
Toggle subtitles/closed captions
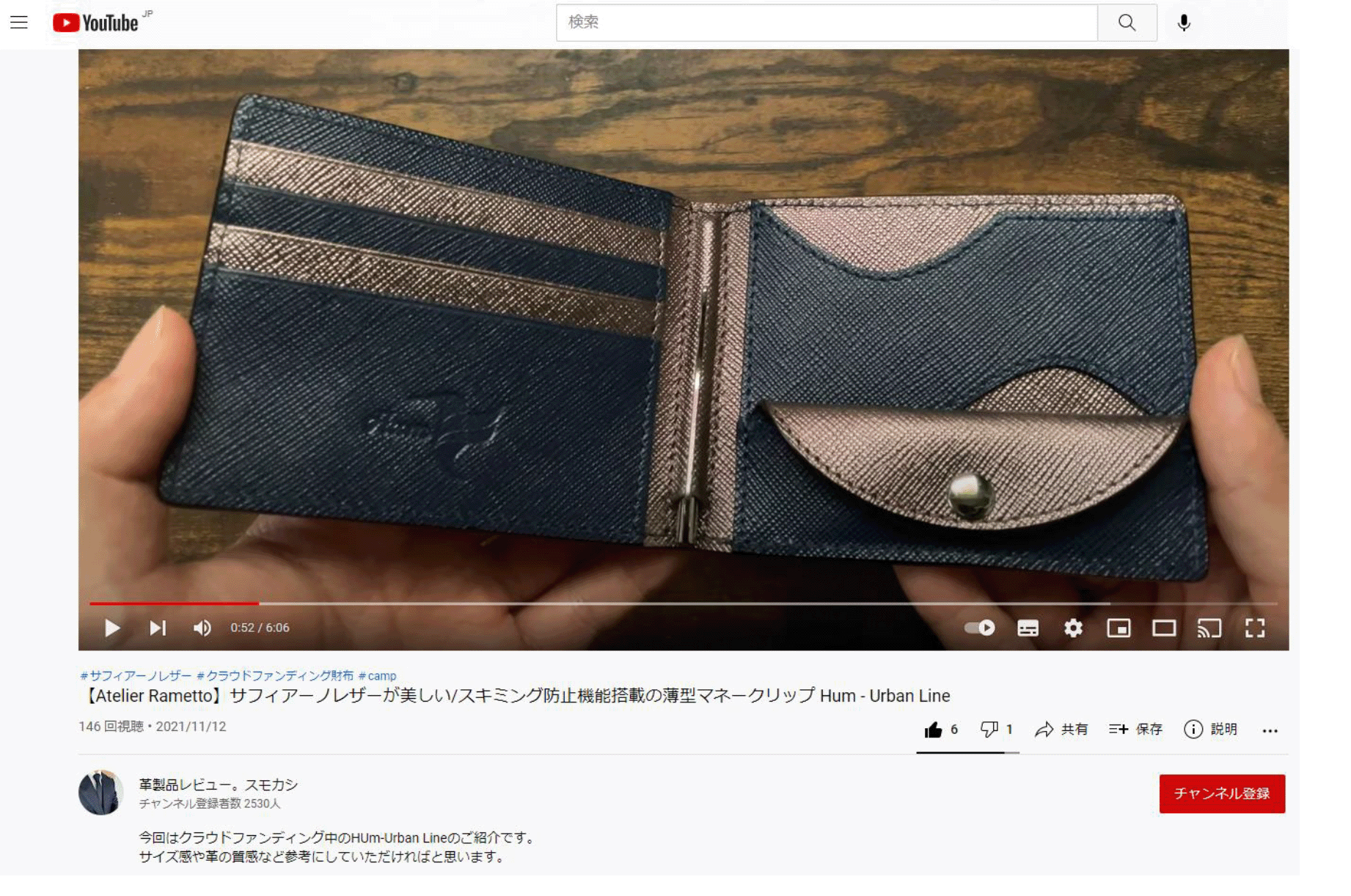(x=1028, y=628)
